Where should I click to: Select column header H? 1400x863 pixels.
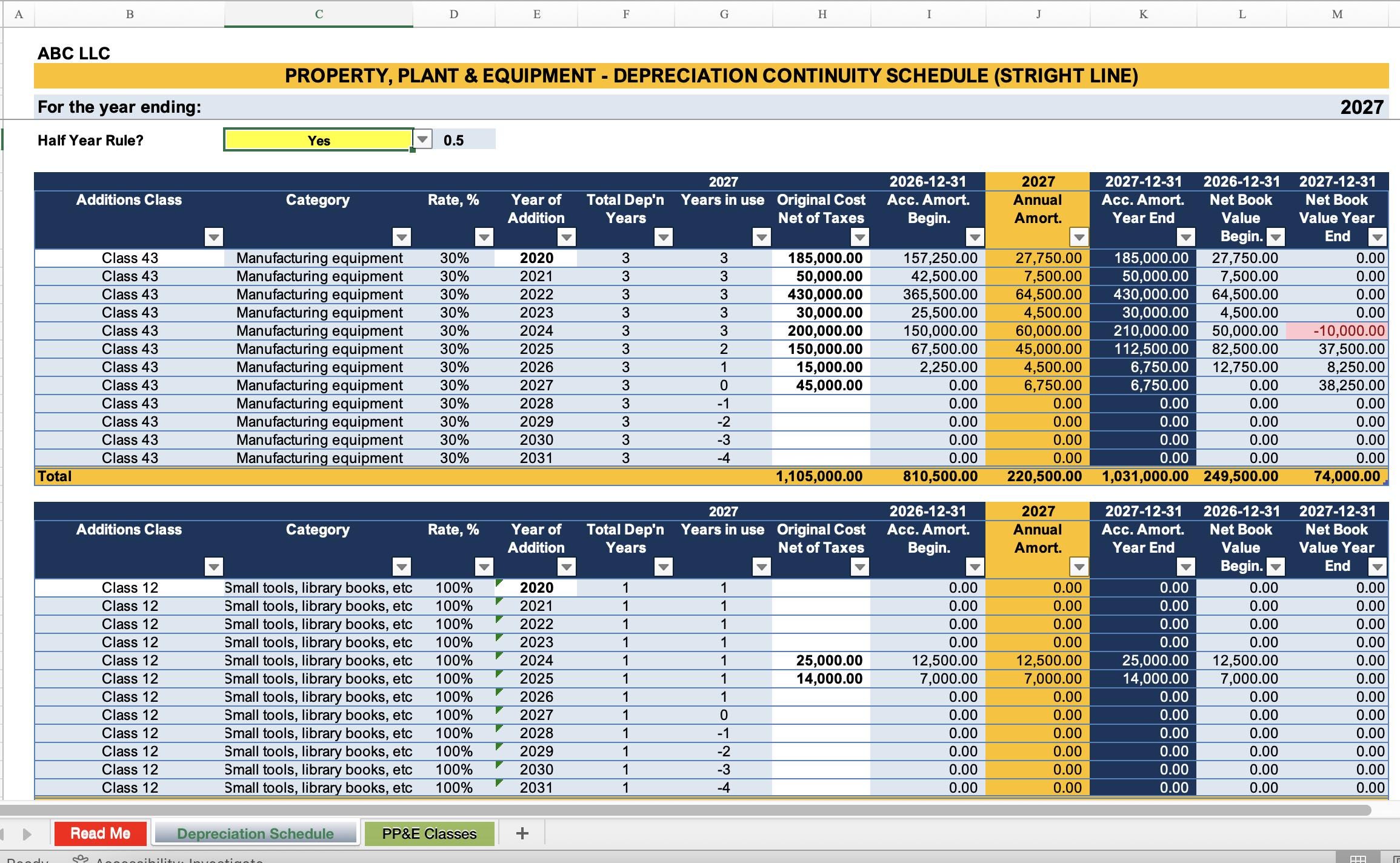(821, 13)
